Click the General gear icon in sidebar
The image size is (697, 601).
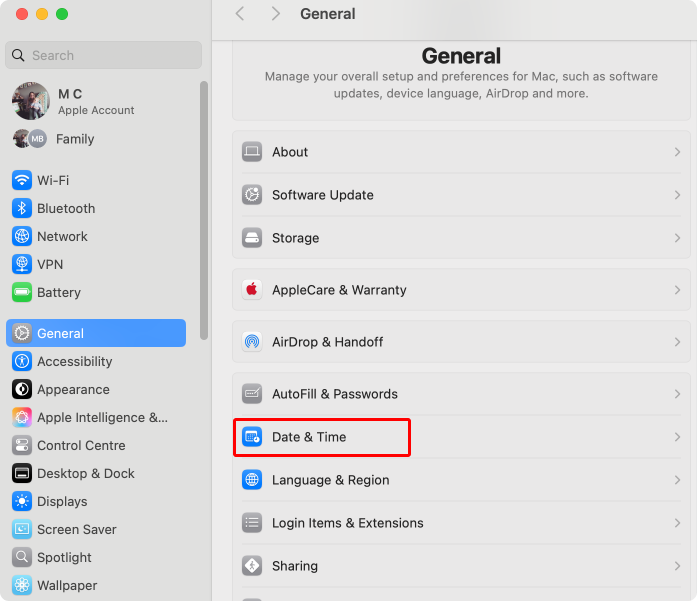[x=22, y=333]
